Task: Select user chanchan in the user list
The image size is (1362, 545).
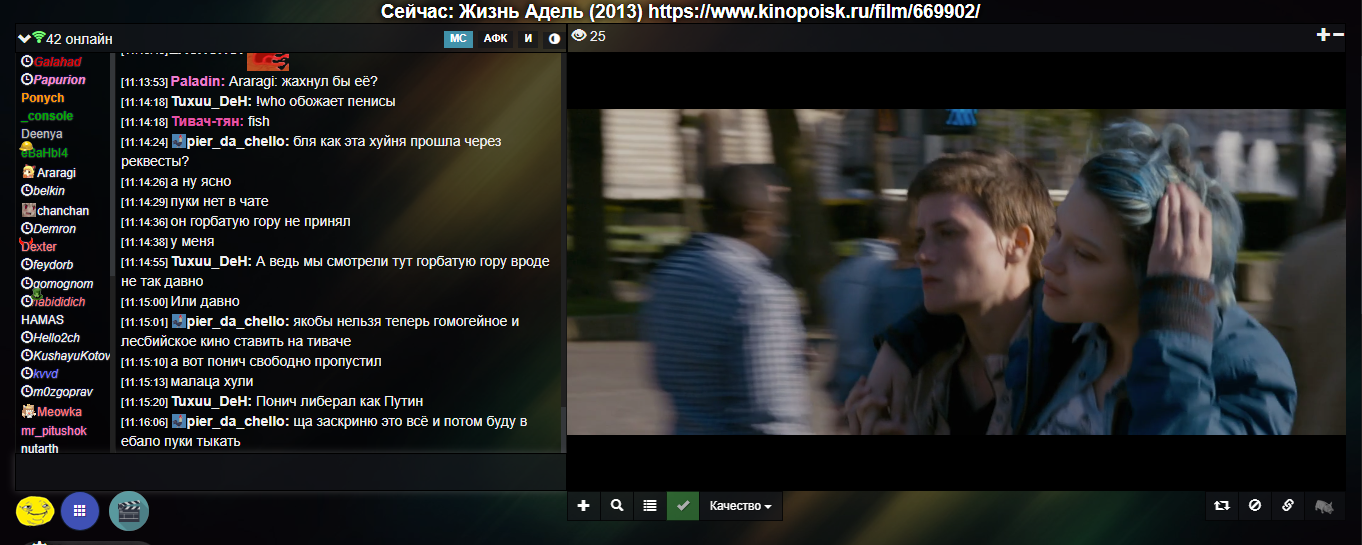Action: click(63, 211)
